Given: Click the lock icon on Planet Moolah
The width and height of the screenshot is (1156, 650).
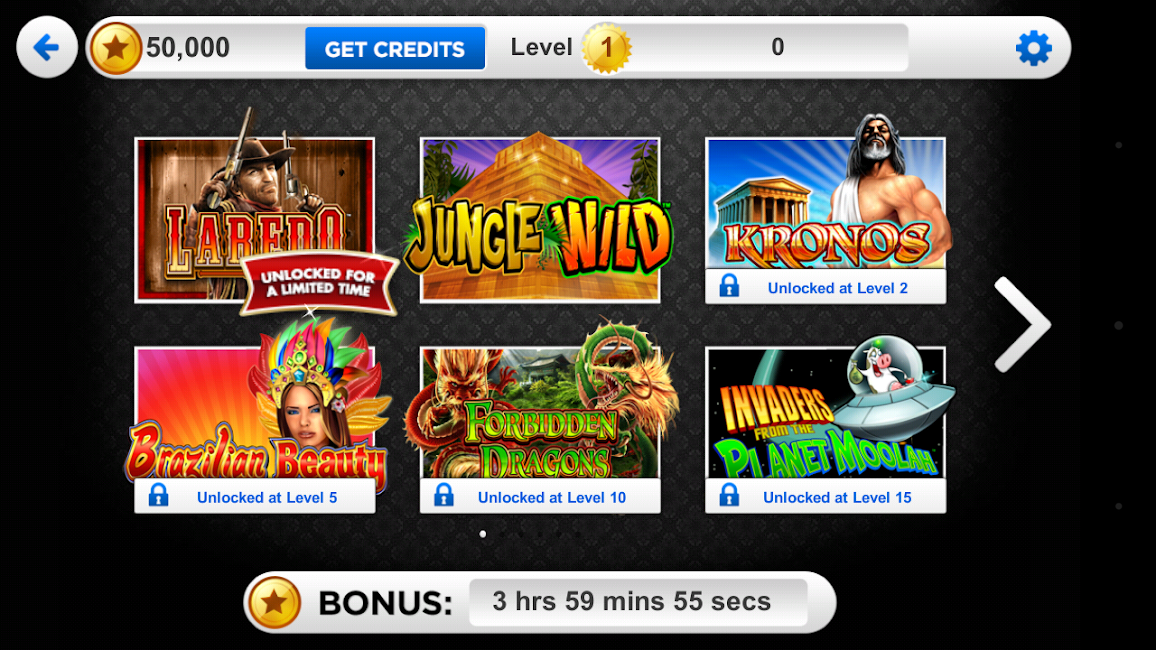Looking at the screenshot, I should pyautogui.click(x=729, y=495).
